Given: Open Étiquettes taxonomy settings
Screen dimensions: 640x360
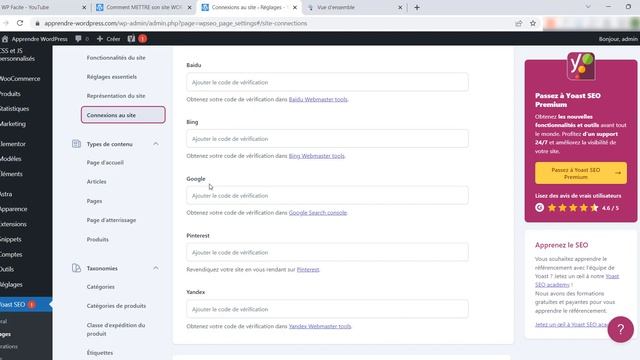Looking at the screenshot, I should click(x=100, y=353).
